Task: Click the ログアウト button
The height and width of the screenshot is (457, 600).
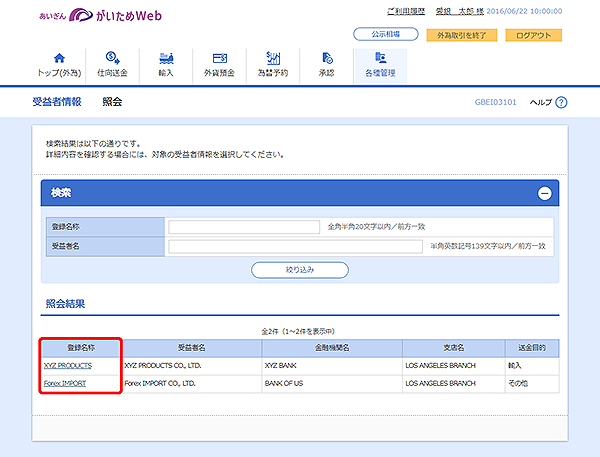Action: [x=533, y=35]
